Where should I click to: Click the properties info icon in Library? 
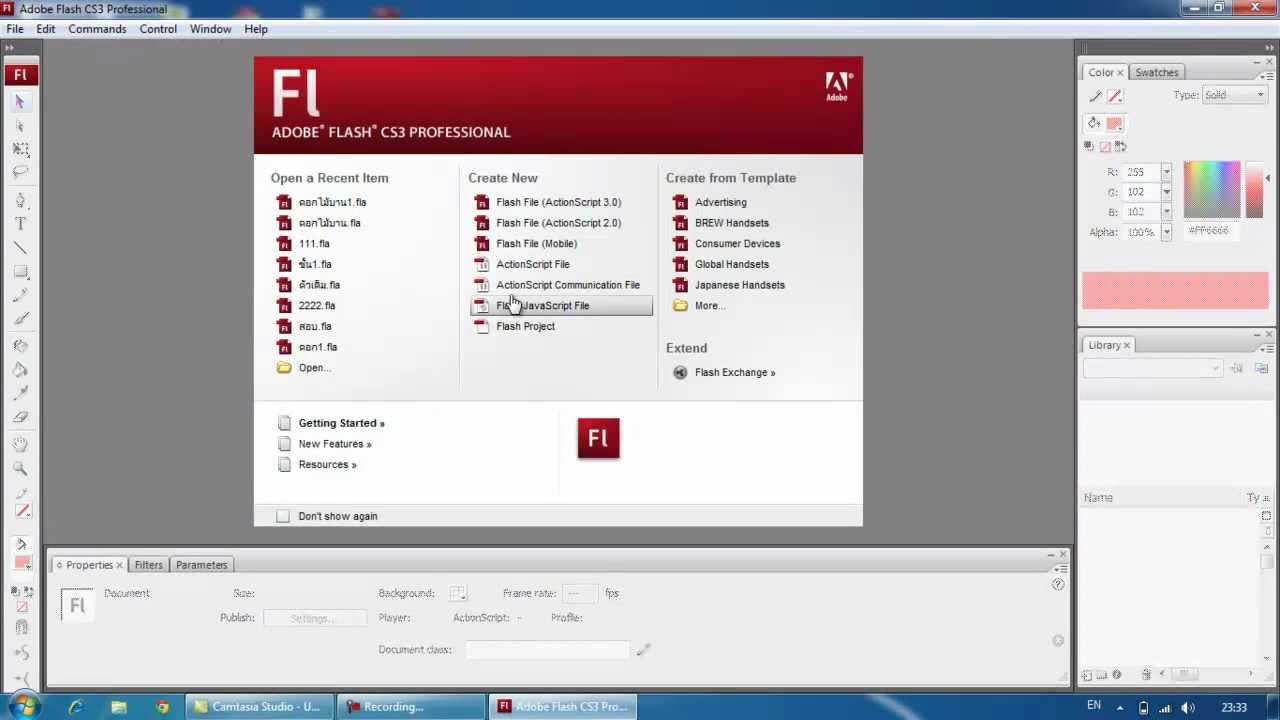[x=1117, y=675]
